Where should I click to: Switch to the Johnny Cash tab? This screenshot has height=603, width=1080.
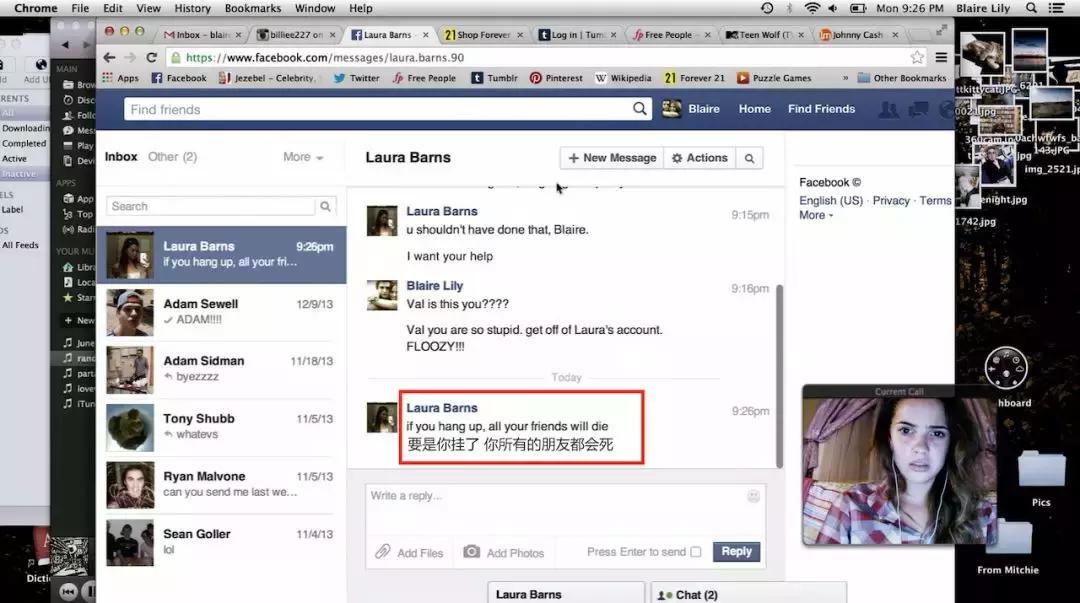click(858, 34)
